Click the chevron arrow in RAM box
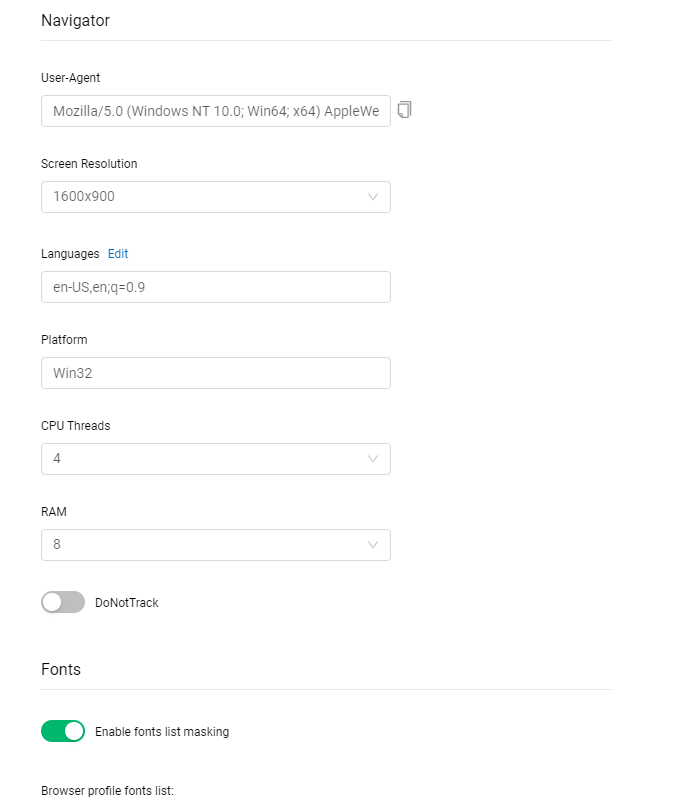The width and height of the screenshot is (698, 811). tap(373, 545)
